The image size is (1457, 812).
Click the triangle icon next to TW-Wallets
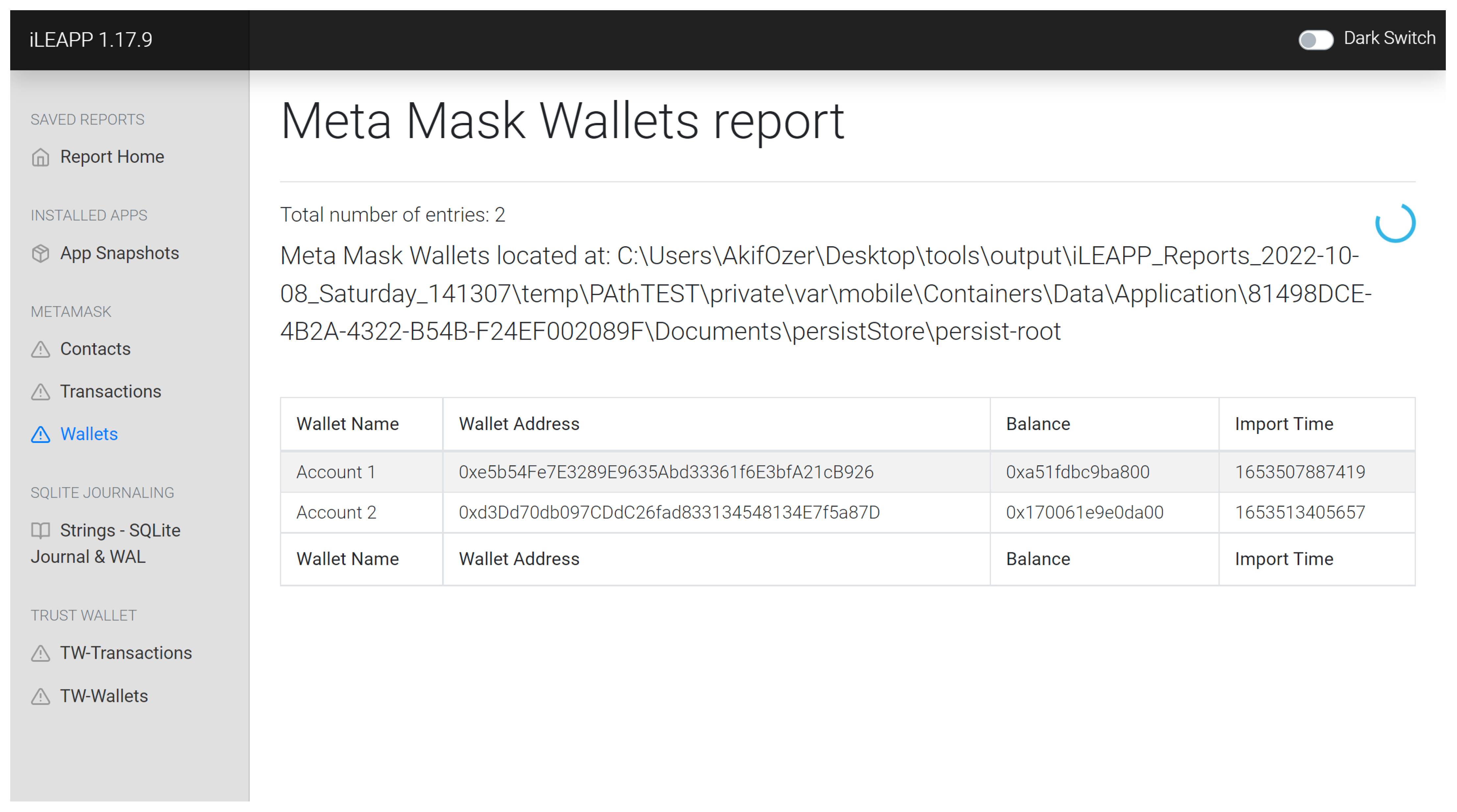[x=40, y=696]
